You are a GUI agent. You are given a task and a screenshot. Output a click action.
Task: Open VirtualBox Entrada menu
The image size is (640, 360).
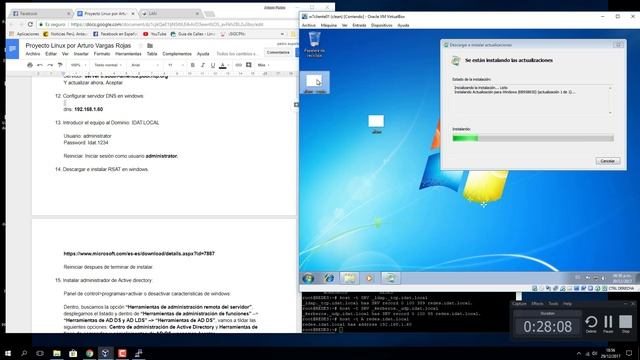(359, 25)
